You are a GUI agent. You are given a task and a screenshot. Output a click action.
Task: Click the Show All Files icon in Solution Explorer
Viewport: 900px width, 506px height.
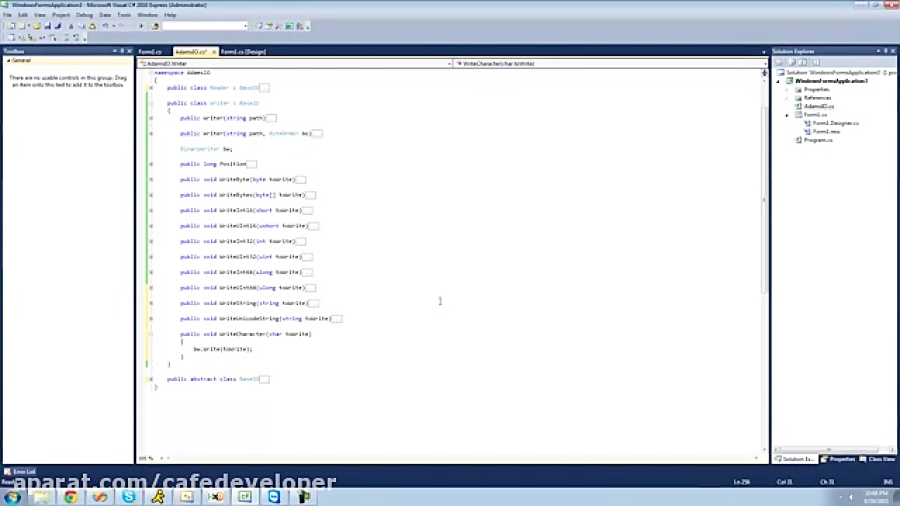tap(792, 62)
